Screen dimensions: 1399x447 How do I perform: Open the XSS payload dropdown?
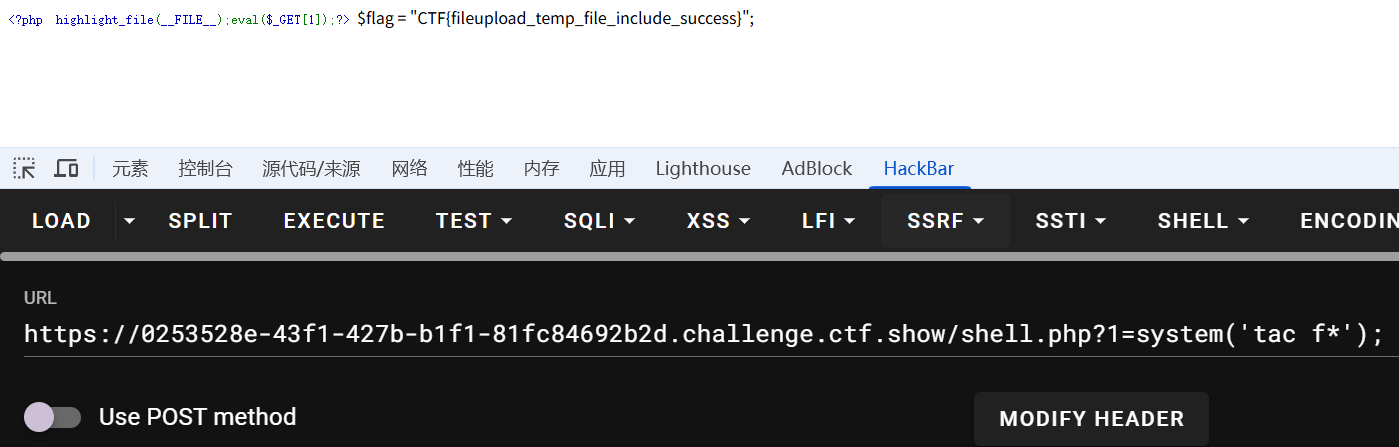720,221
